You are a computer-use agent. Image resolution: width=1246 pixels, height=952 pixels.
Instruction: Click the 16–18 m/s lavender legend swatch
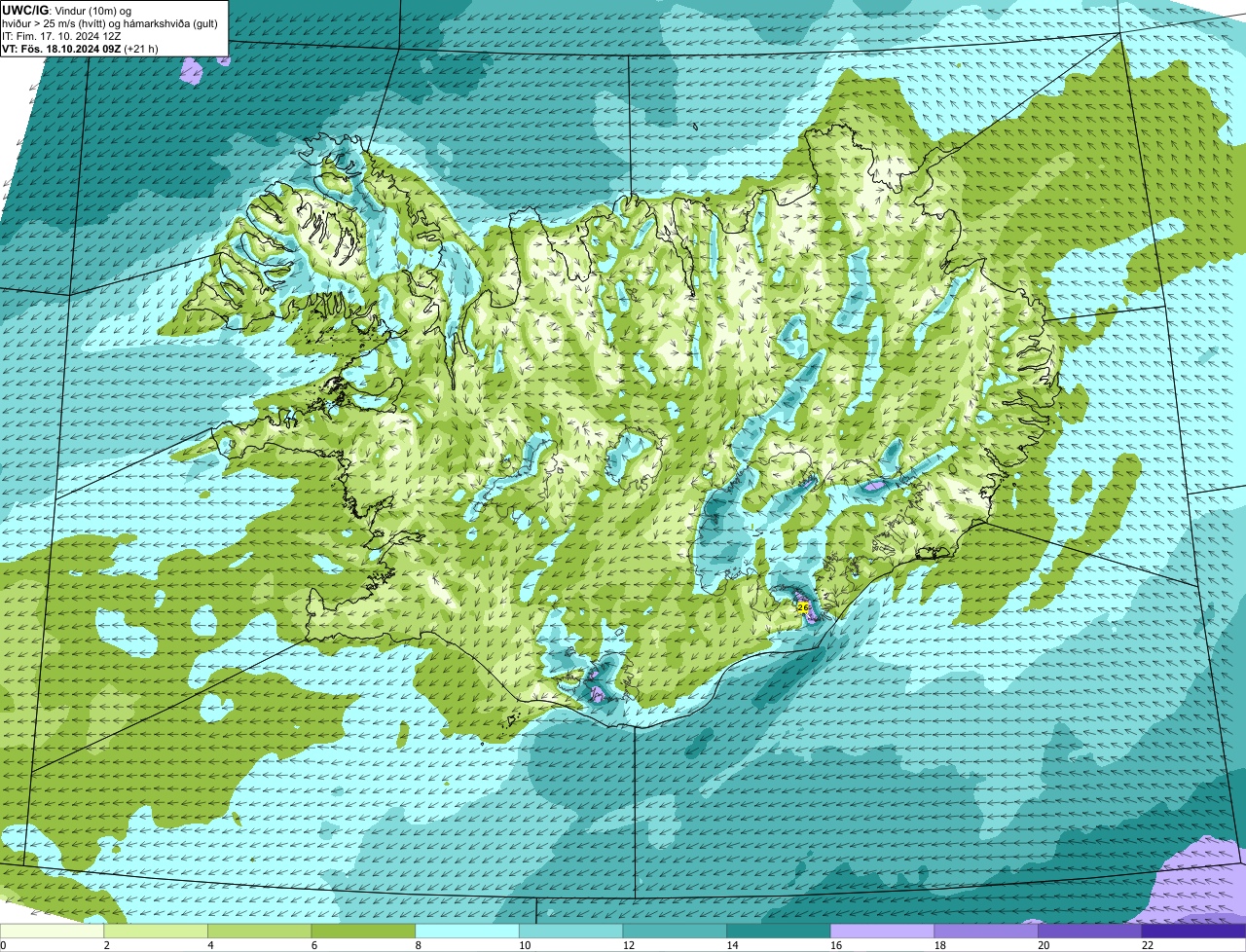[x=883, y=931]
